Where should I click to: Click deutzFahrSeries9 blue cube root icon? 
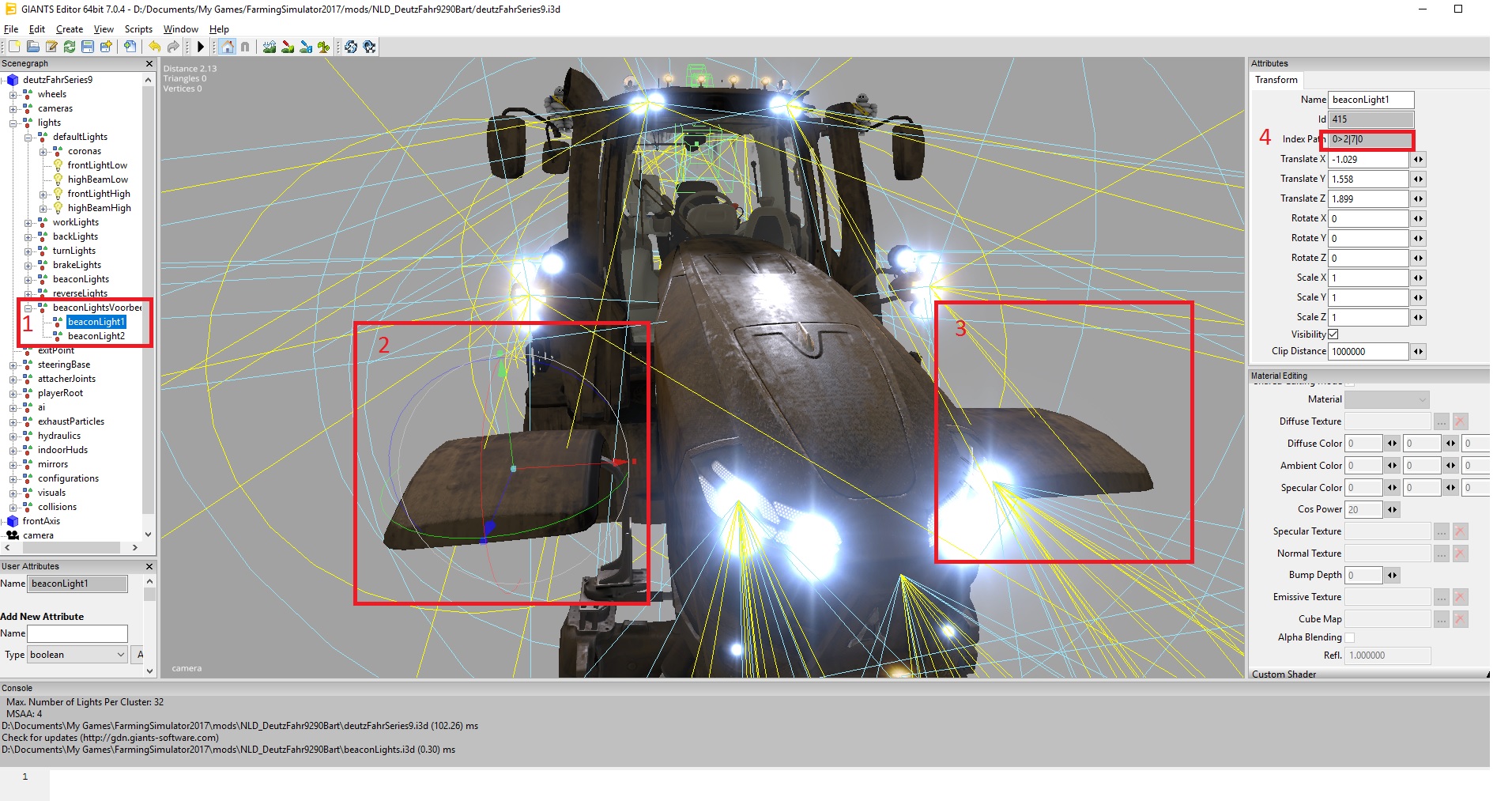(13, 80)
